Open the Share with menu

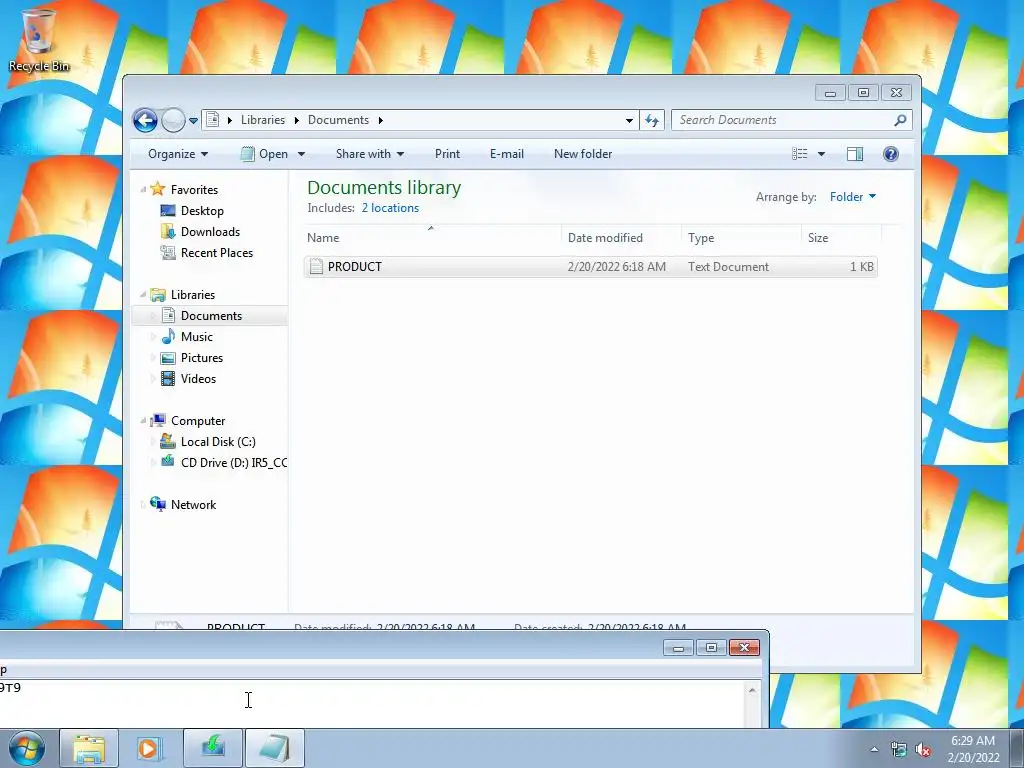tap(370, 154)
